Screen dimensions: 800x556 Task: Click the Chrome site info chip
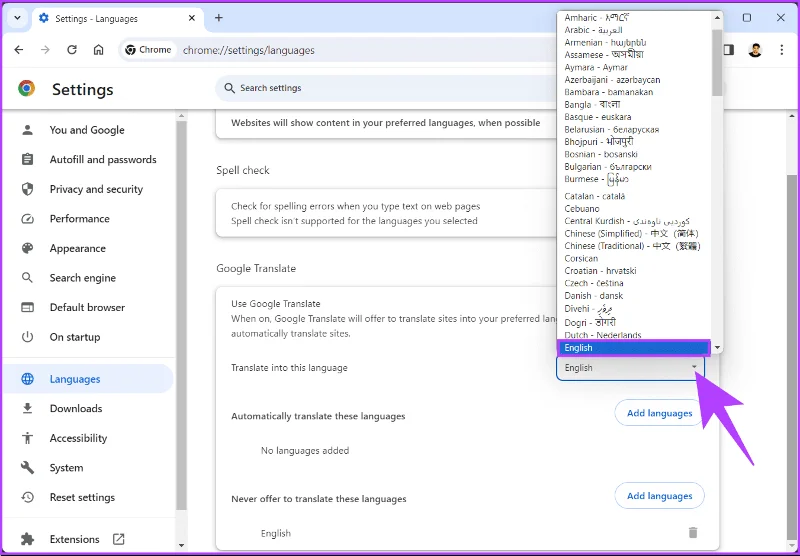click(148, 49)
